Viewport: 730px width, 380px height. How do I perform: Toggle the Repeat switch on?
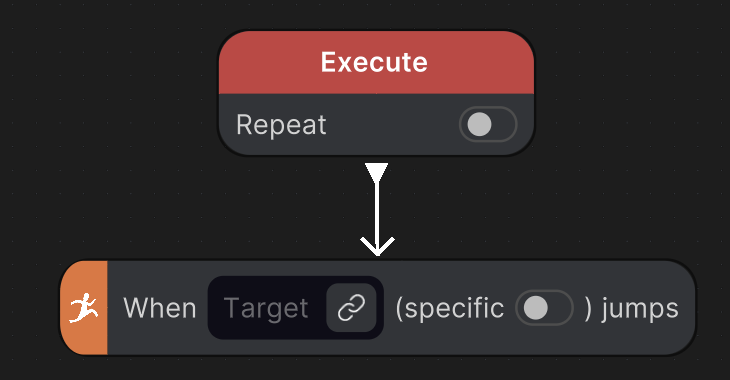pos(488,124)
